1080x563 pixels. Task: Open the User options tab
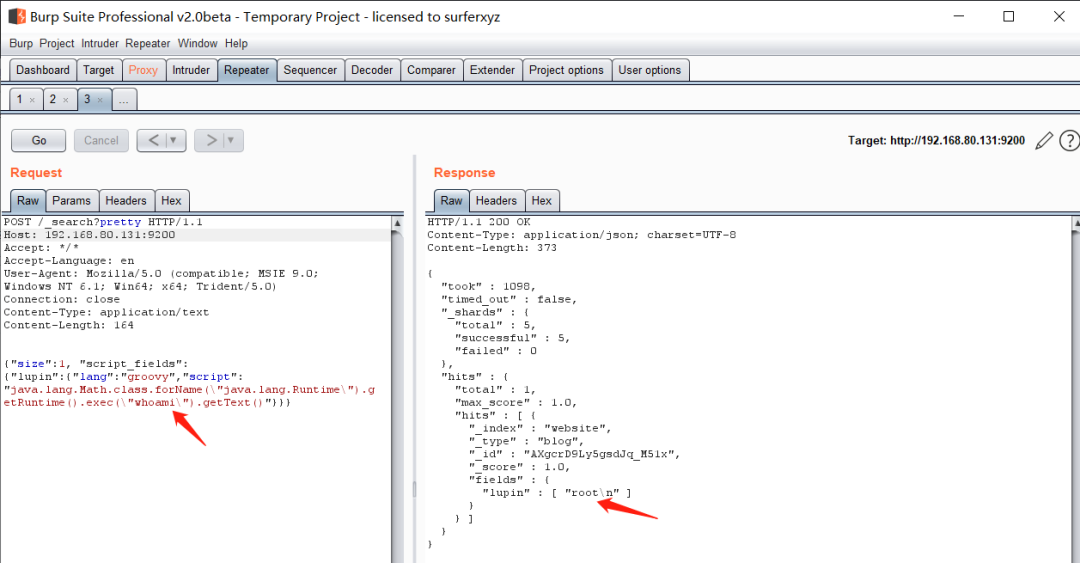(x=650, y=70)
